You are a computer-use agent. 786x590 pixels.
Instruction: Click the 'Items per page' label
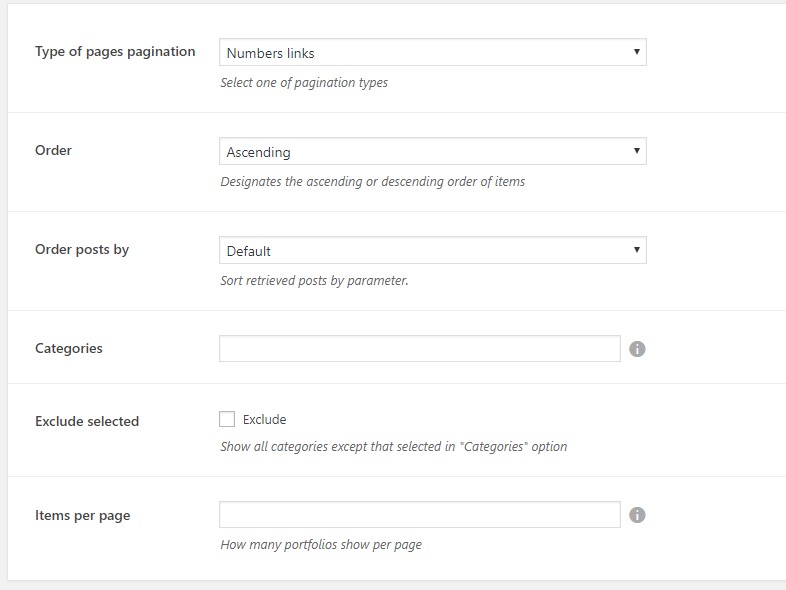[x=83, y=515]
